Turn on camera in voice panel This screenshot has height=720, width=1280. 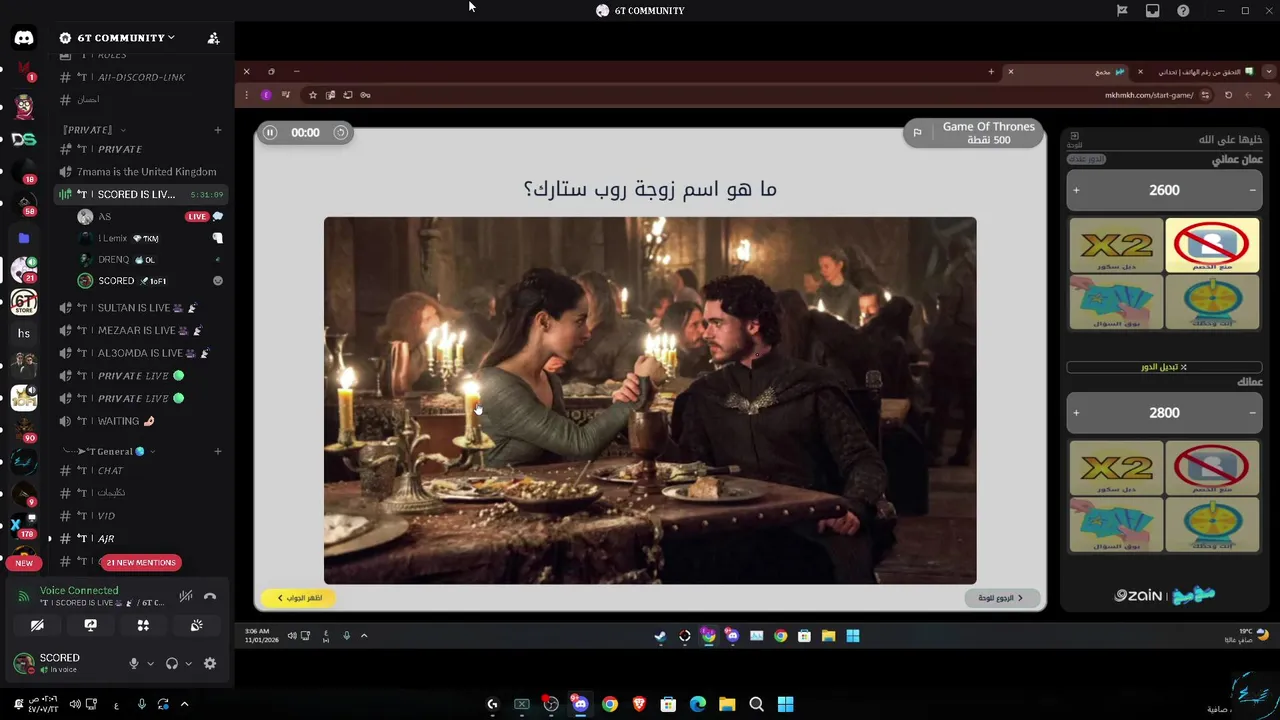click(x=37, y=625)
